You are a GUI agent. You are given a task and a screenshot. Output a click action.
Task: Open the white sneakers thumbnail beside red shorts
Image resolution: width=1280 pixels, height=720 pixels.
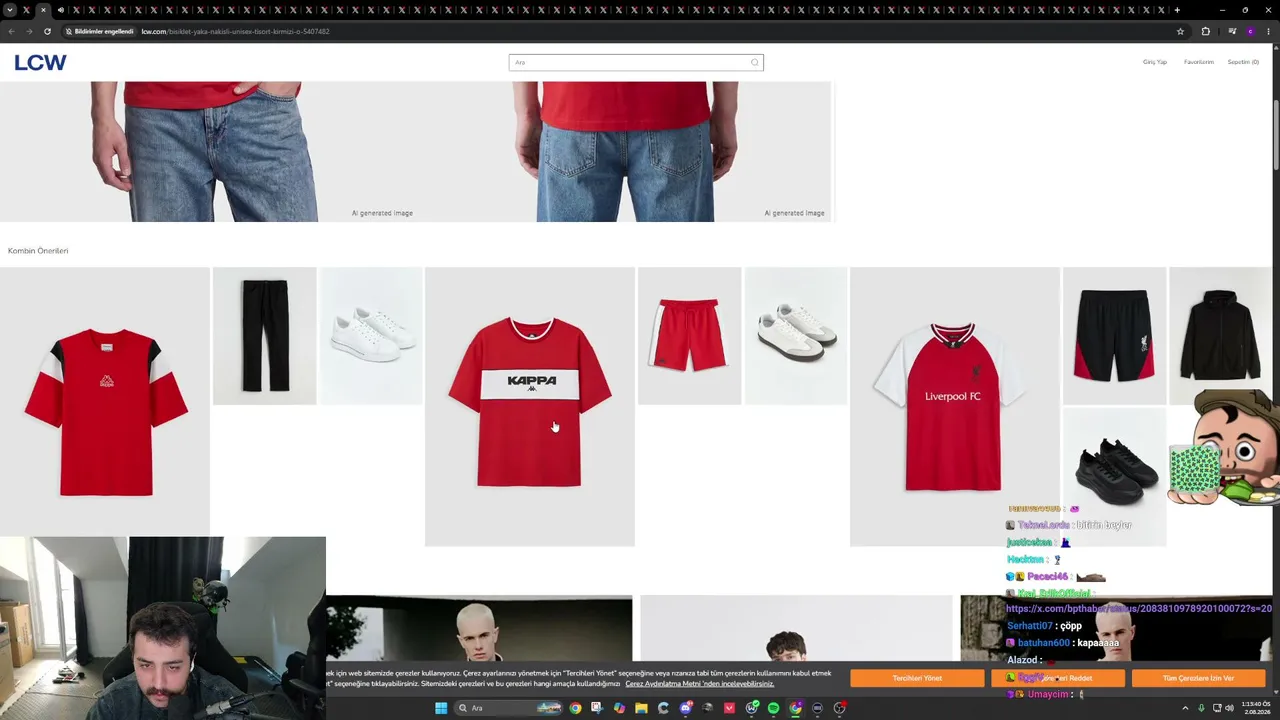point(796,336)
